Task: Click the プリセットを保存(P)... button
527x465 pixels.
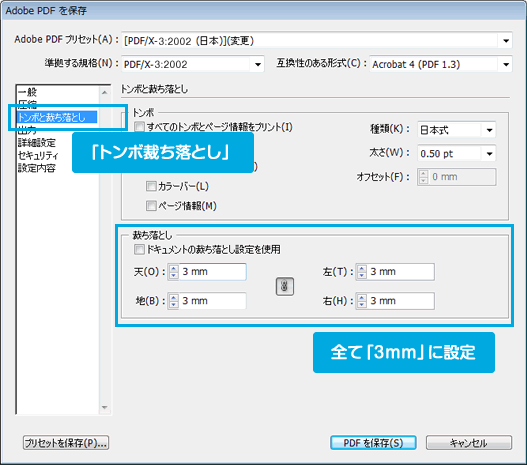Action: point(66,443)
